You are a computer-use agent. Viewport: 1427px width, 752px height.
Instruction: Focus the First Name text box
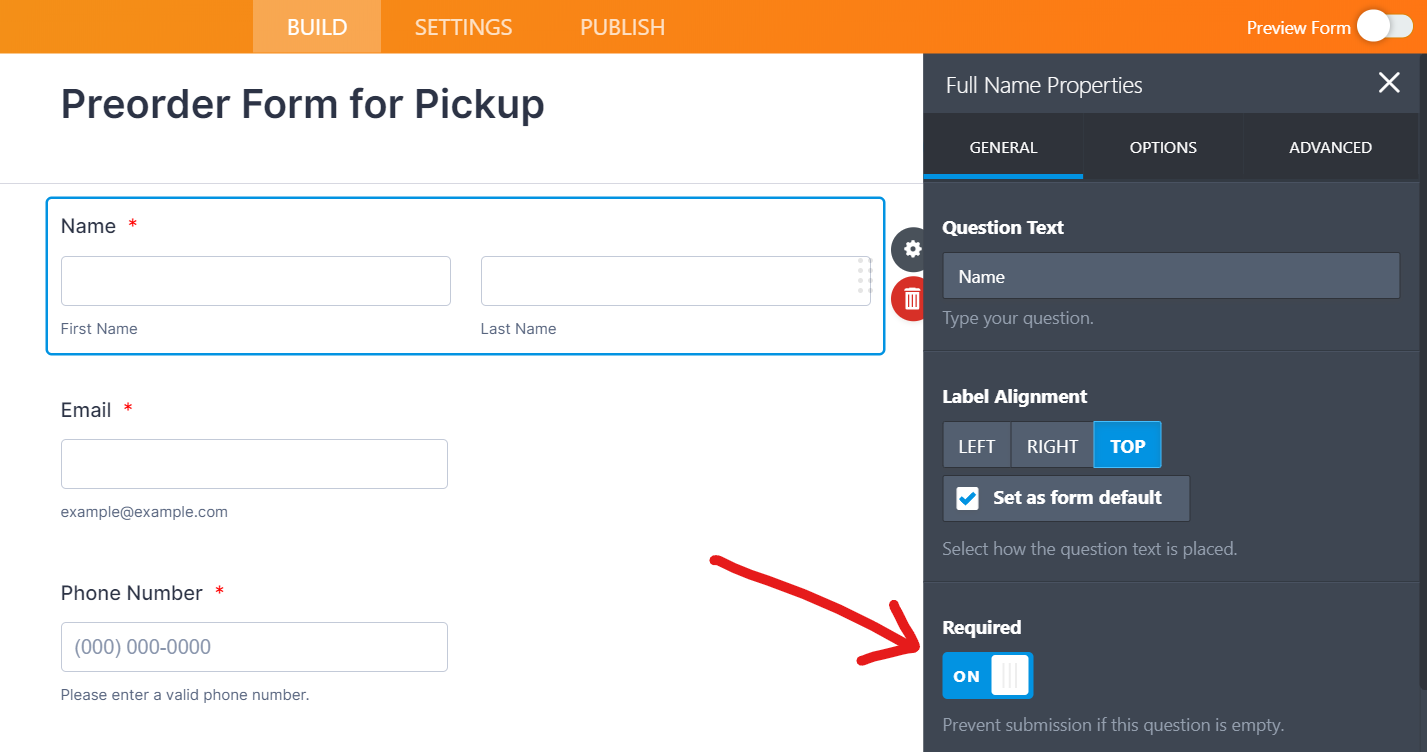(255, 281)
